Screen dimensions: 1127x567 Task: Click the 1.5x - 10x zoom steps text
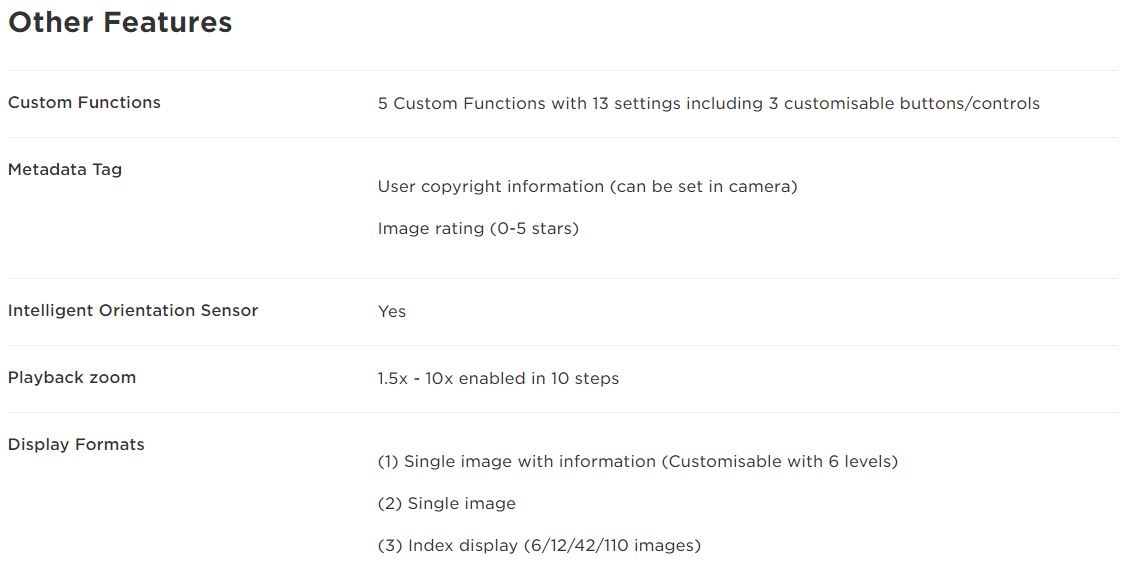(x=498, y=379)
